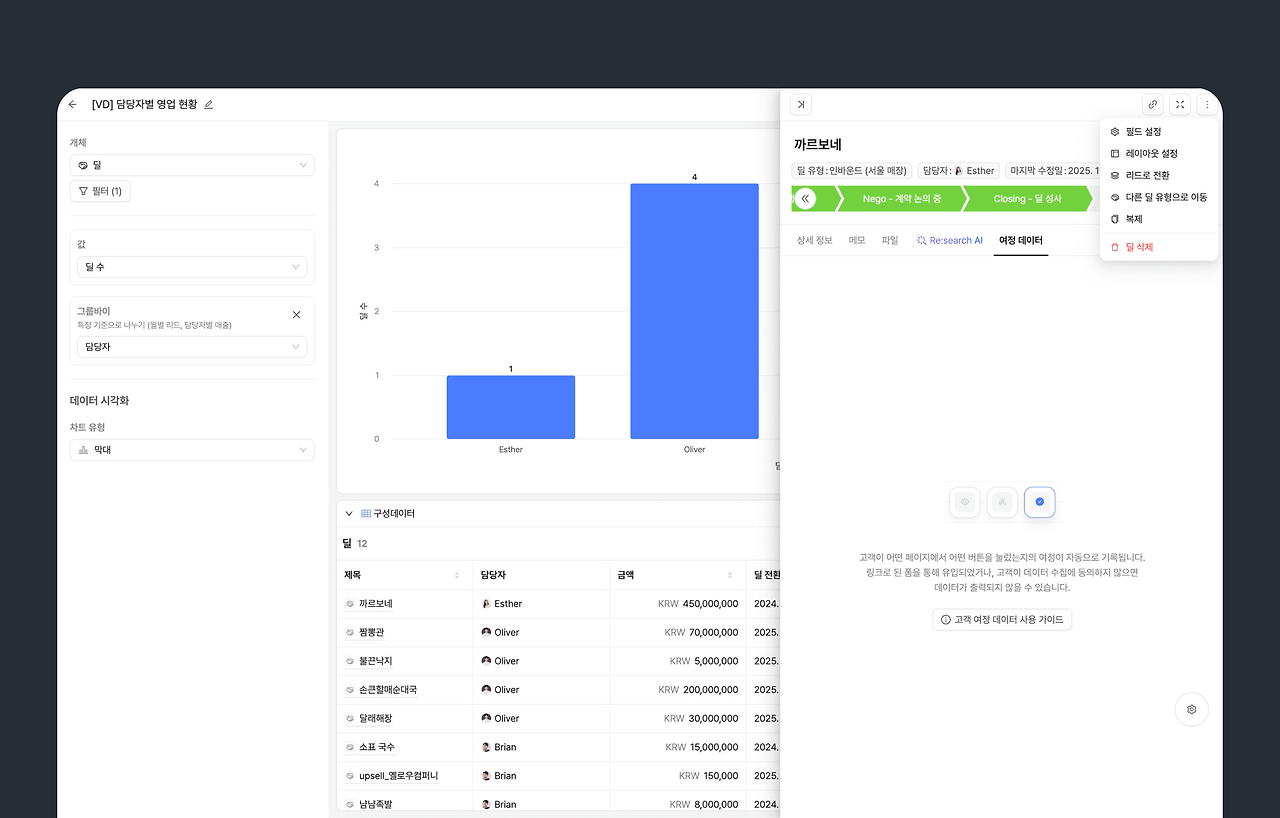
Task: Open the 필터 (1) button
Action: point(100,191)
